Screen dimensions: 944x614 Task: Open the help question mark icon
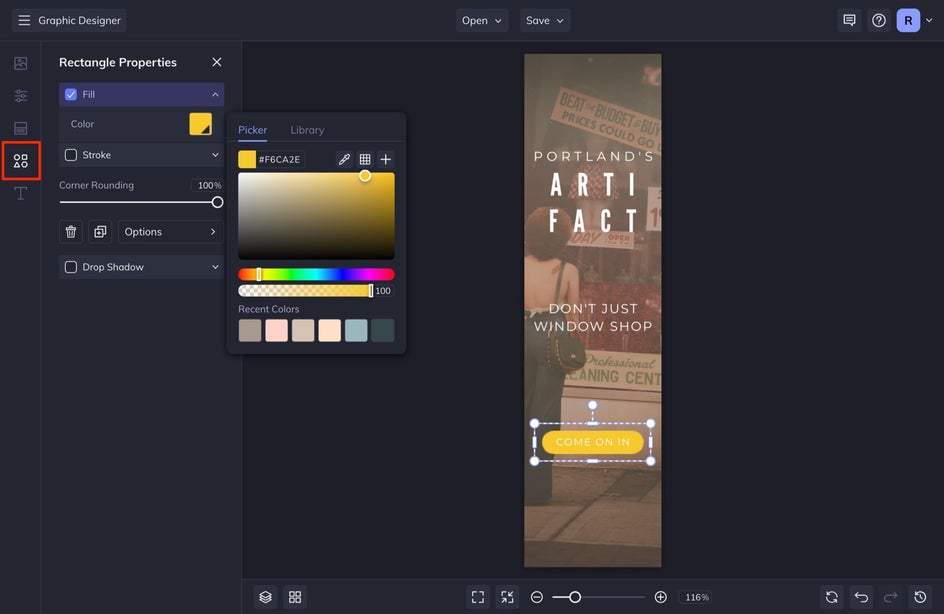pos(879,20)
